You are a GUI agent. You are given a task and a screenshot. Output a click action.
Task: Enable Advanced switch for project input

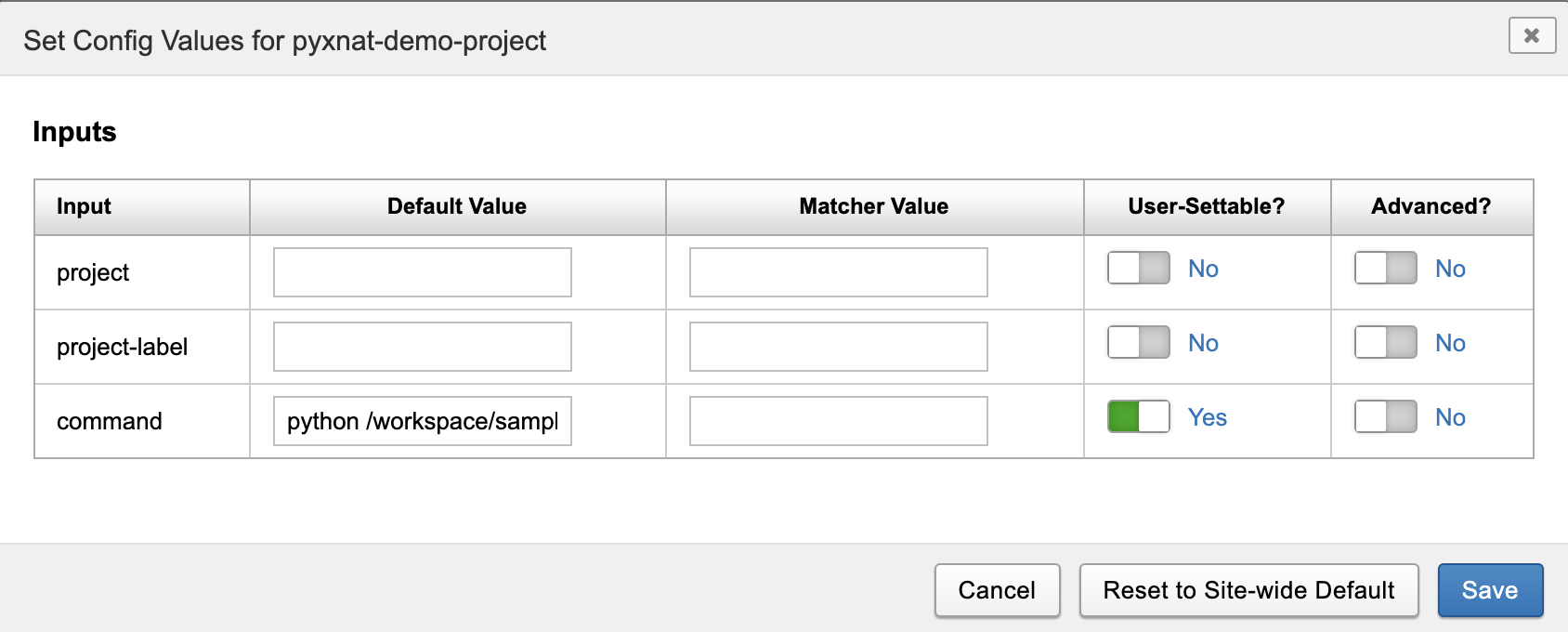click(x=1385, y=269)
